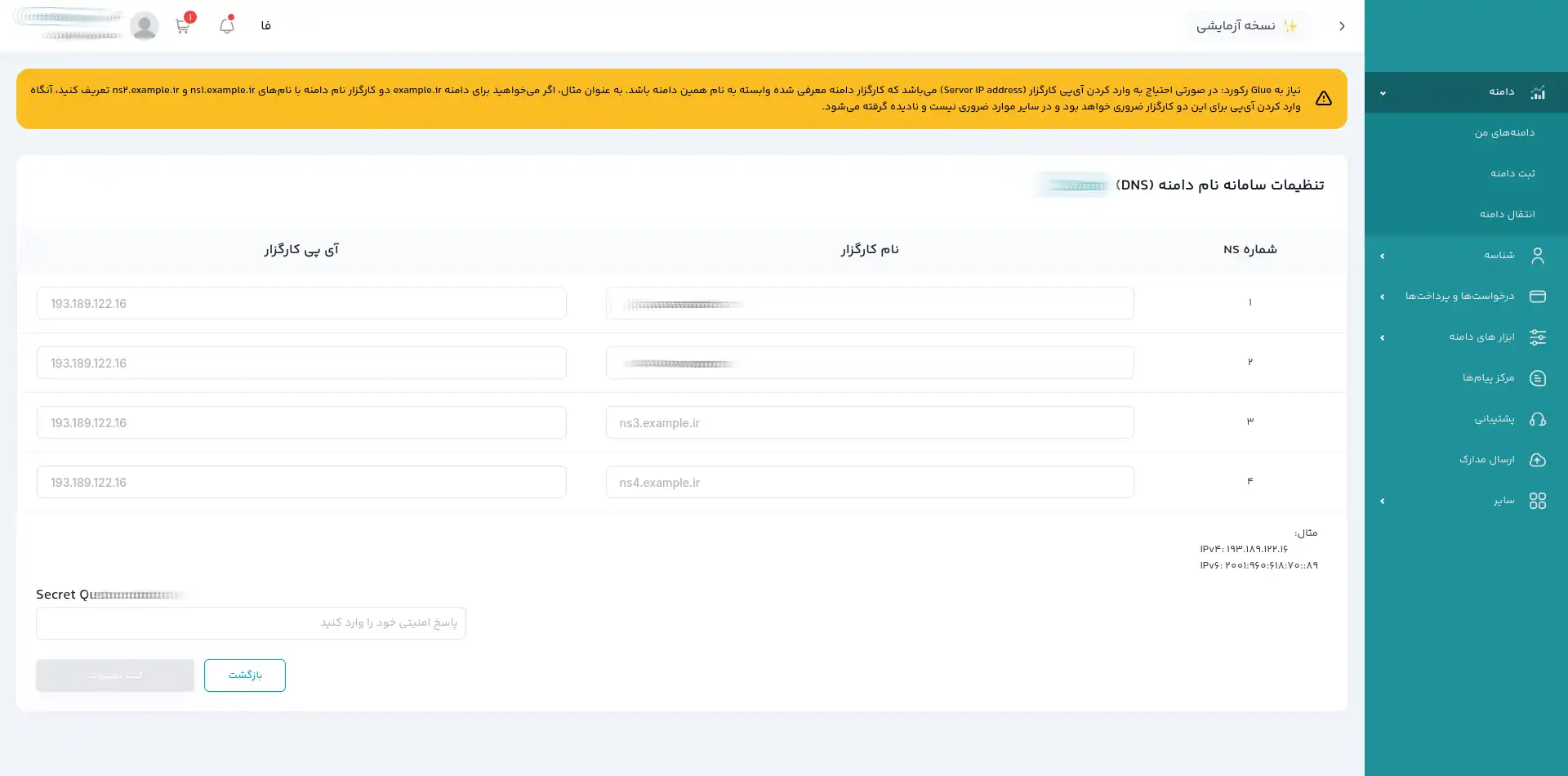Open ثبت دامنه menu item
The height and width of the screenshot is (776, 1568).
pyautogui.click(x=1512, y=174)
